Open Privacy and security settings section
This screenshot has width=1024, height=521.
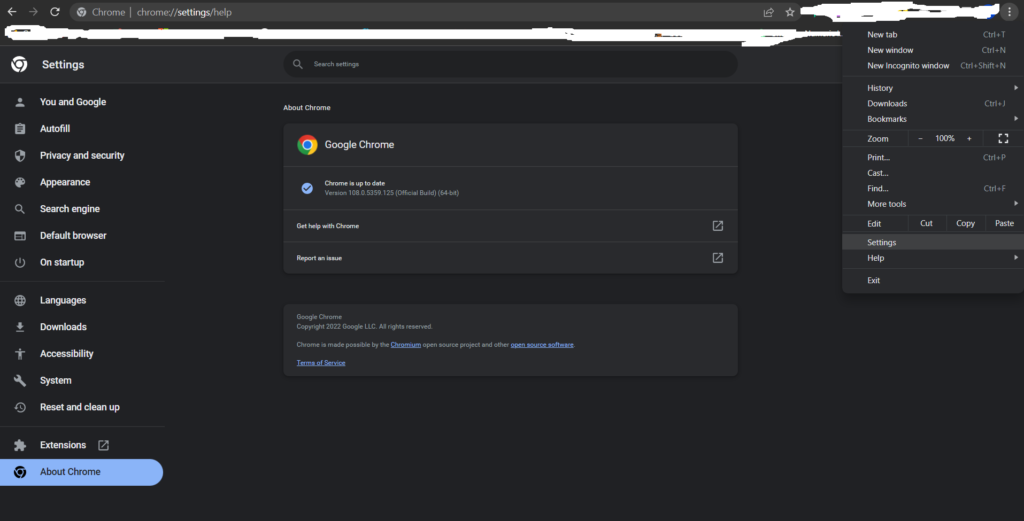[82, 155]
